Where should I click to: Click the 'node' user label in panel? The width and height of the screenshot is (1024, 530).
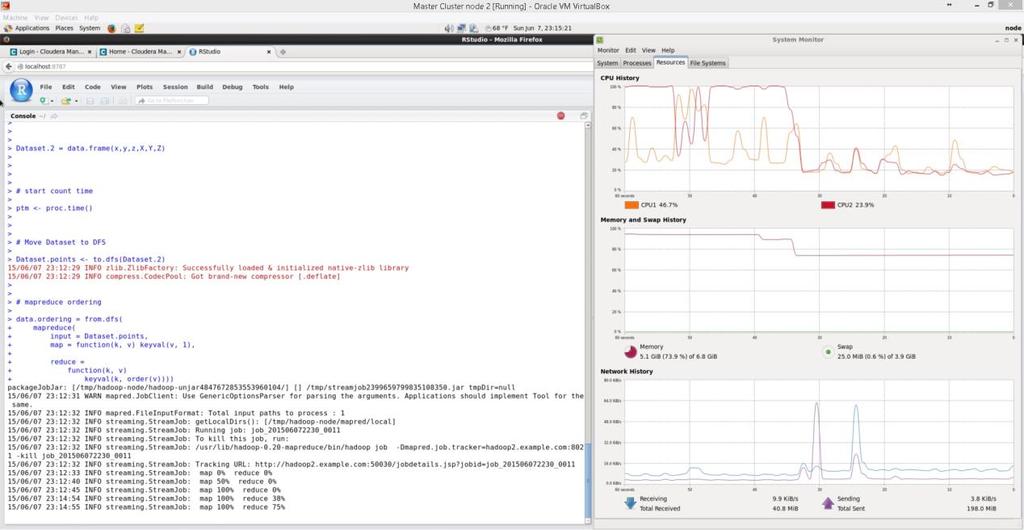[1012, 28]
